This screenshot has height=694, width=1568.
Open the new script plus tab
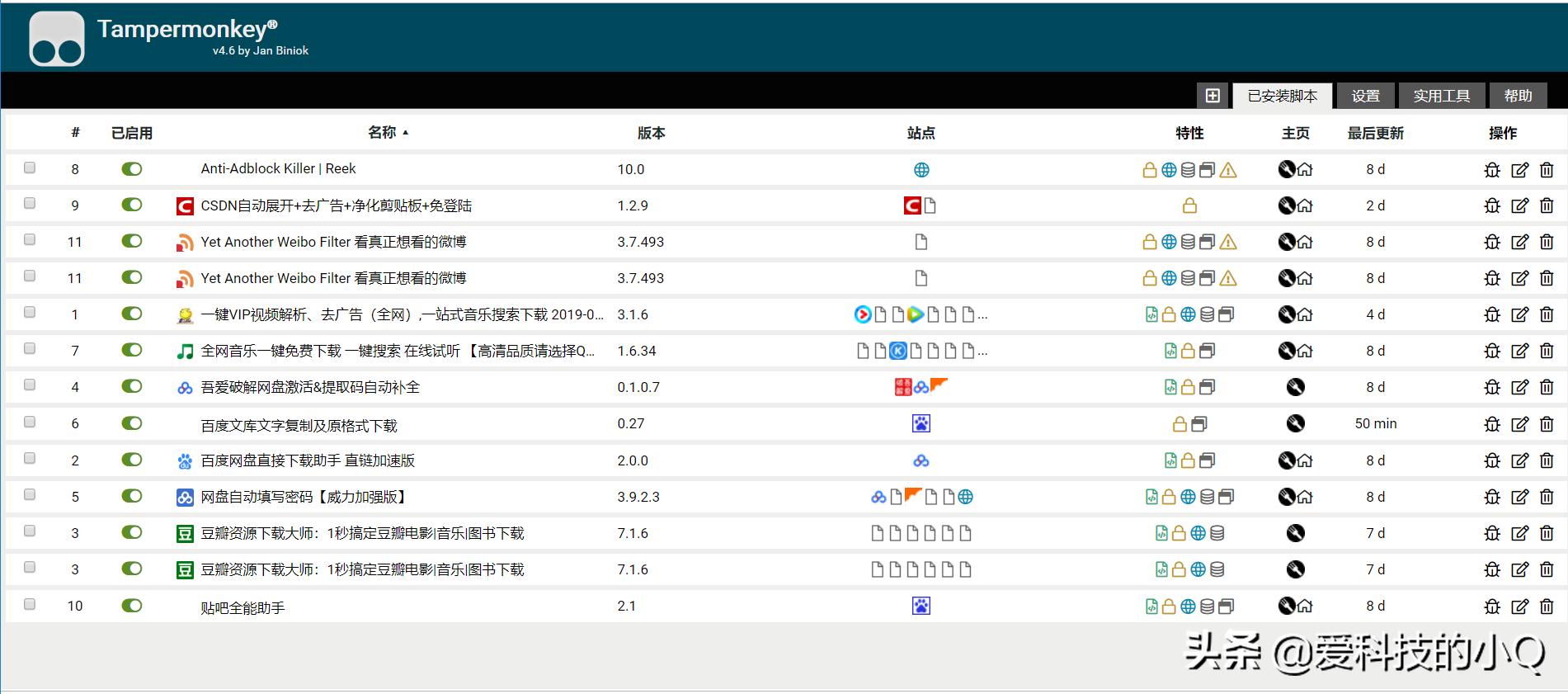click(x=1212, y=96)
